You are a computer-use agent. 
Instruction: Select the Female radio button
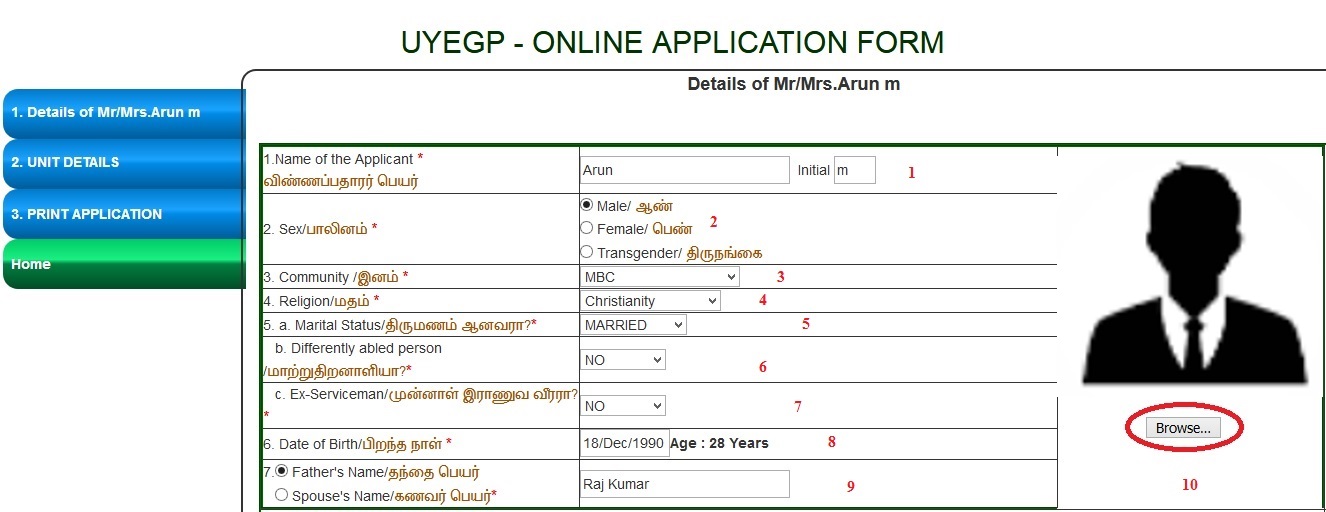tap(587, 228)
